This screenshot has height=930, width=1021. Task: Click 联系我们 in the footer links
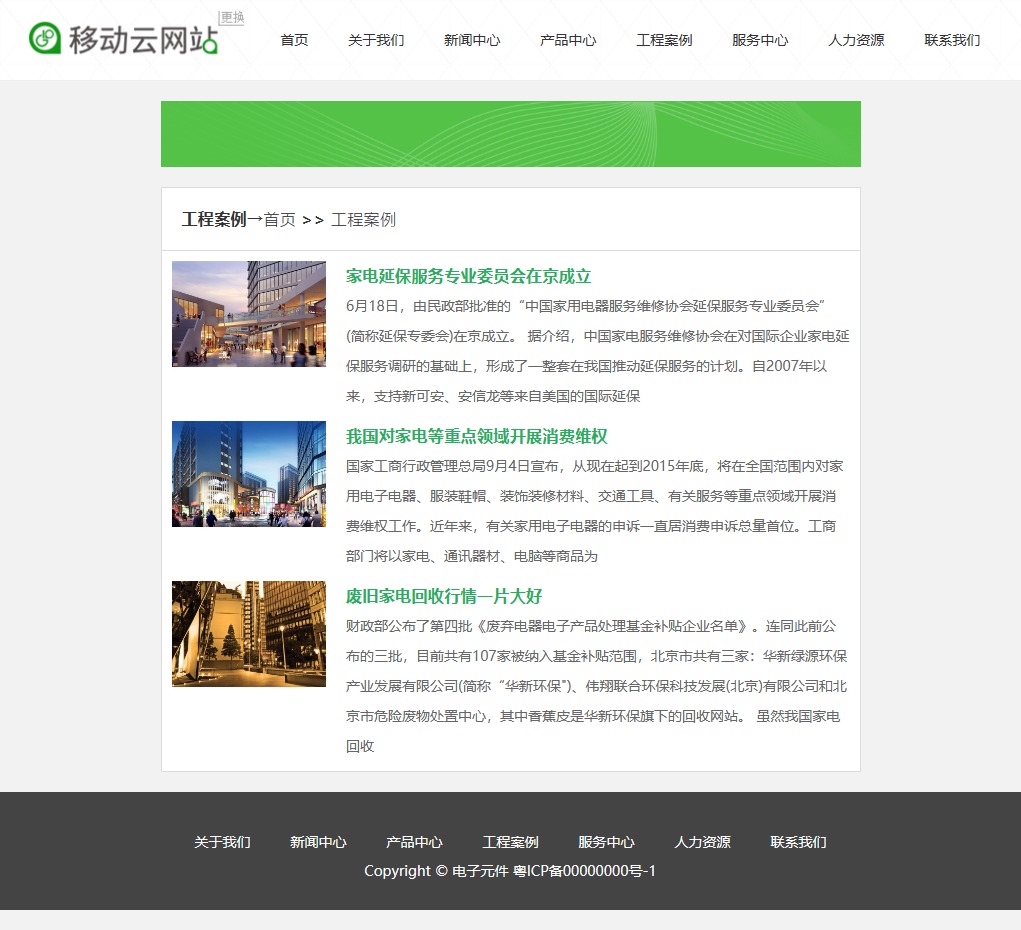click(x=798, y=843)
